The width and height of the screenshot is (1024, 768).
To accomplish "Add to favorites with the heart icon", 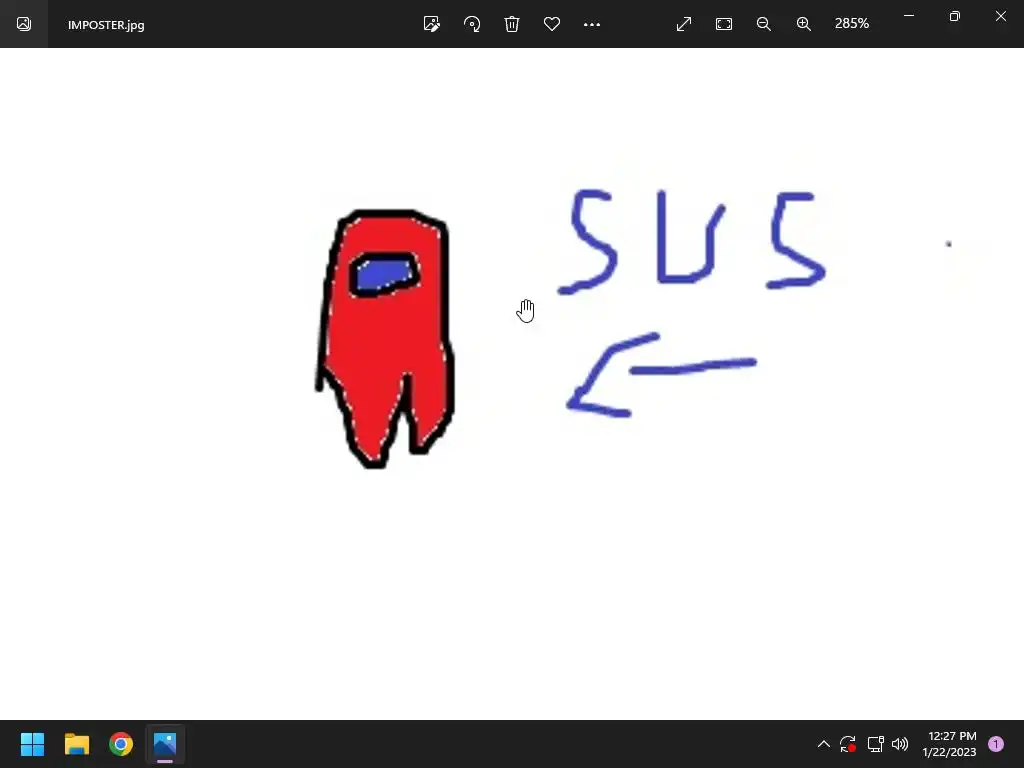I will (x=552, y=24).
